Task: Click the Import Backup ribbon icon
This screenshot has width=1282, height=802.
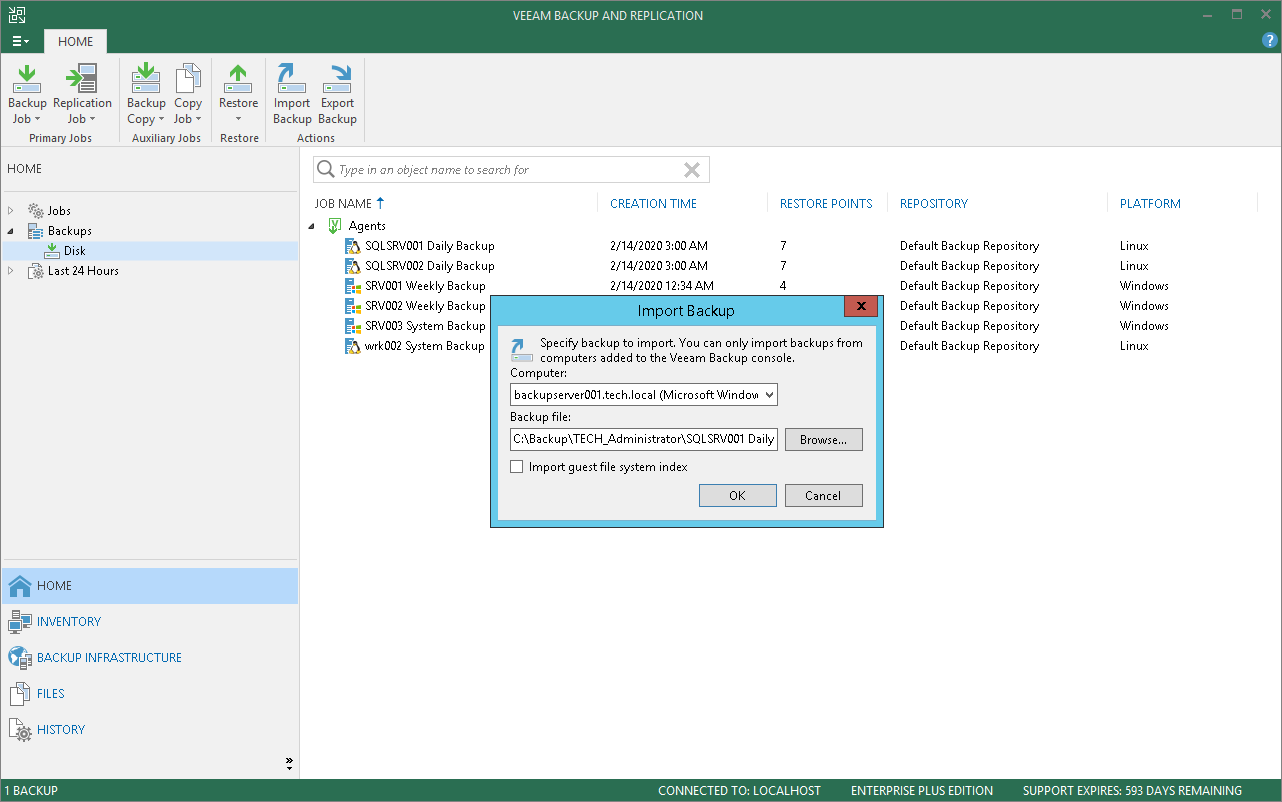Action: 292,95
